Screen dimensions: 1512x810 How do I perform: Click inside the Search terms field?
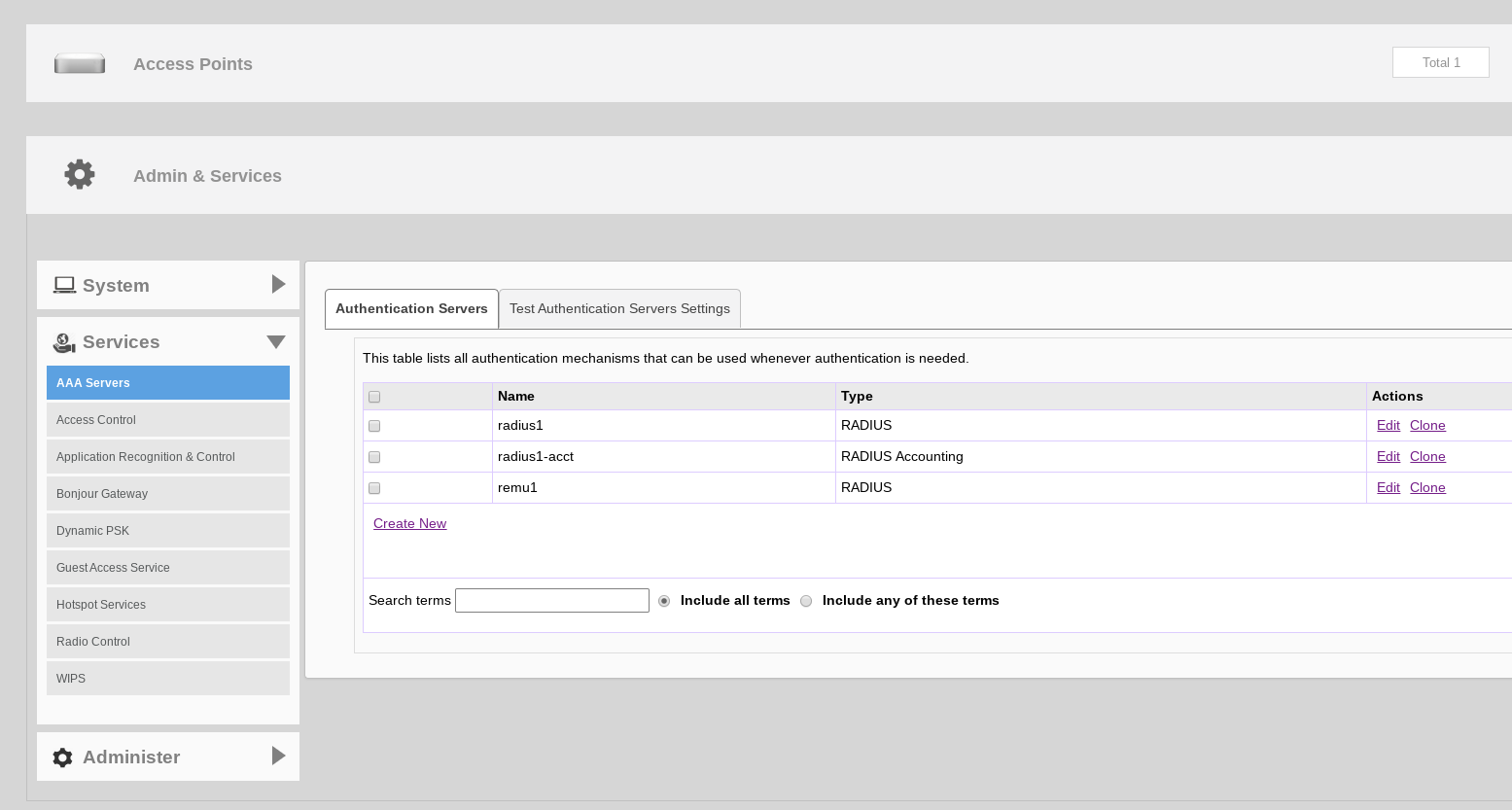point(551,600)
